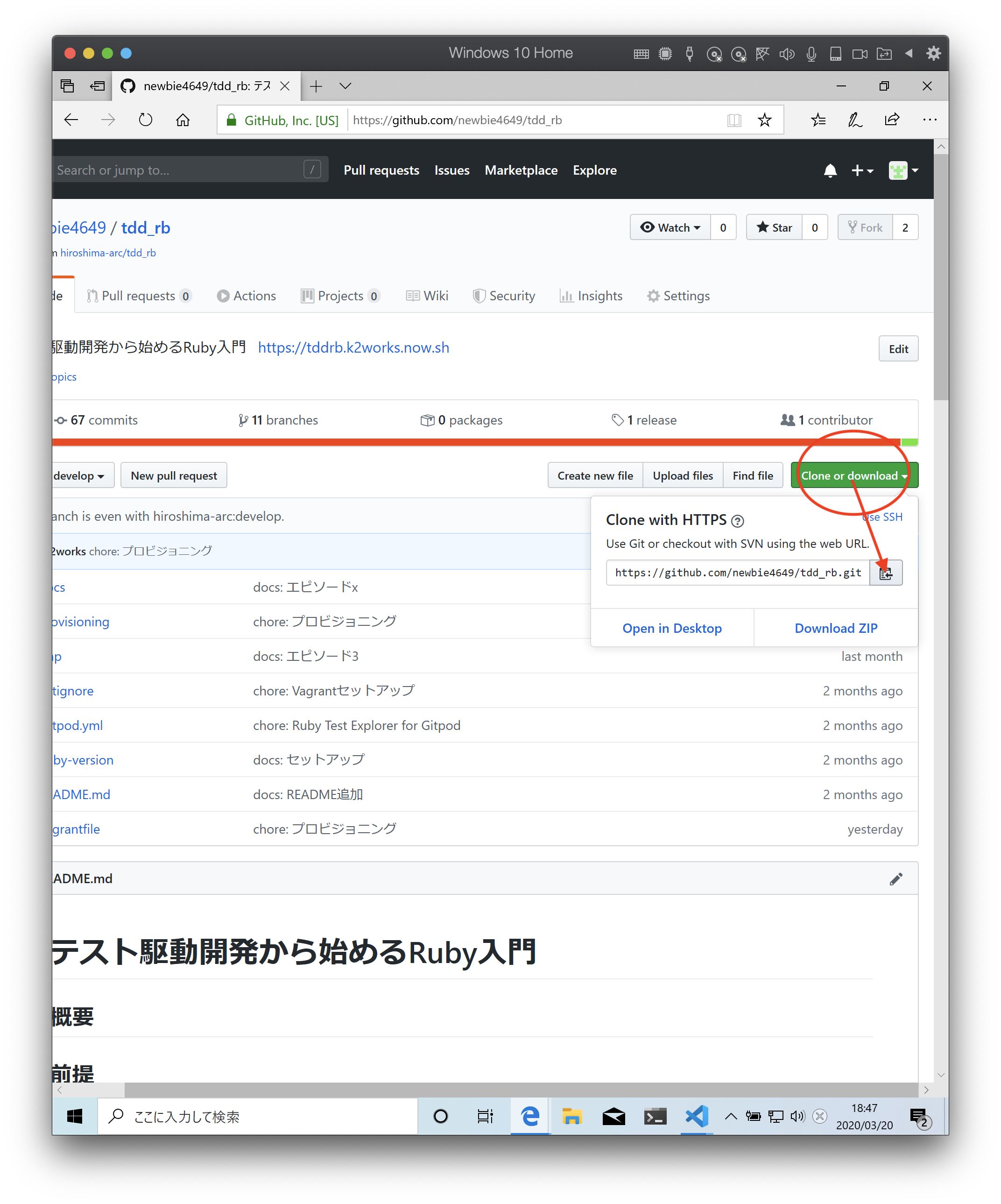The image size is (1001, 1204).
Task: Open Visual Studio Code from the taskbar
Action: (x=696, y=1116)
